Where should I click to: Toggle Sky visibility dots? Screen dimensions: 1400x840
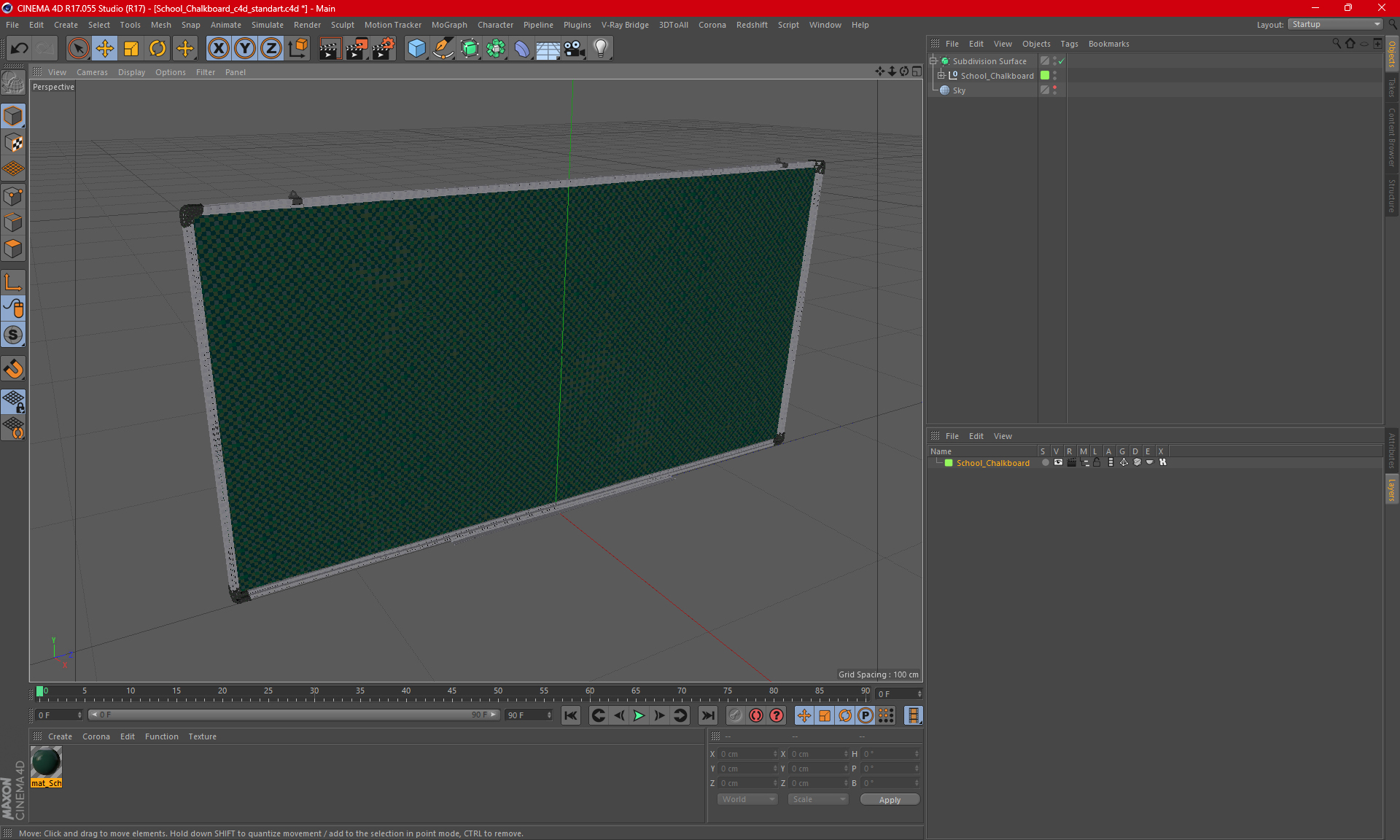pyautogui.click(x=1054, y=90)
